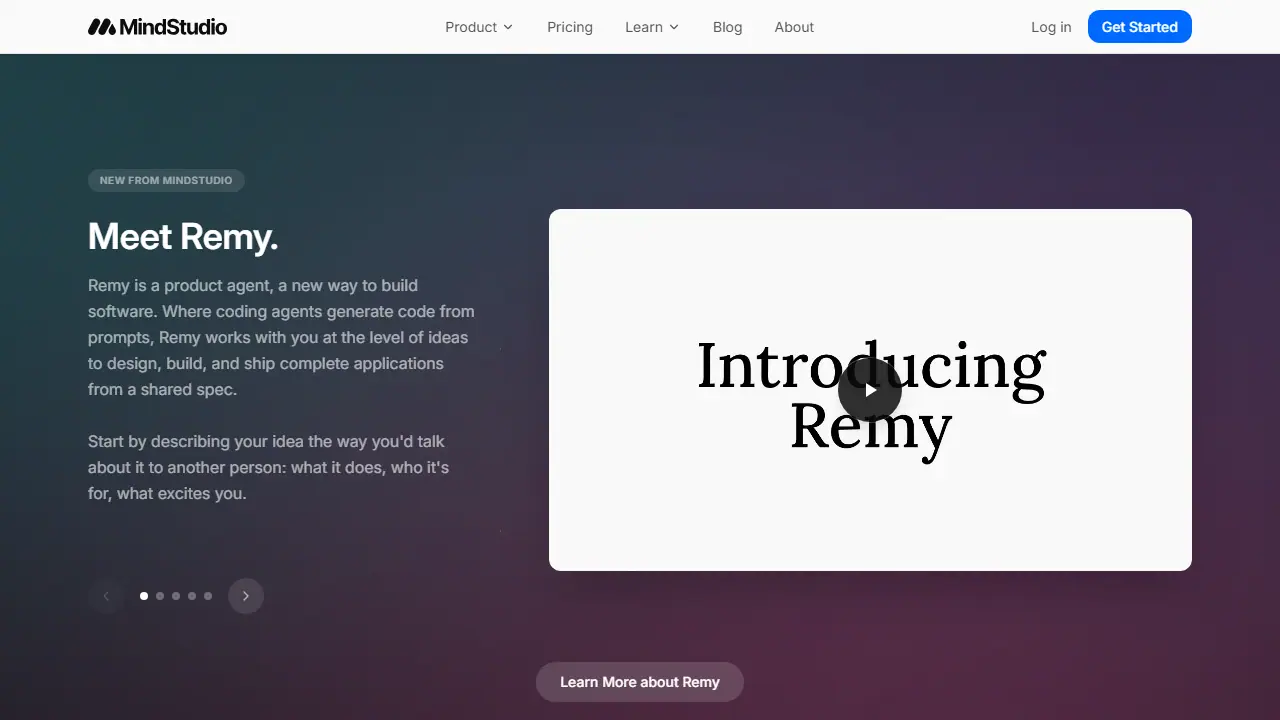
Task: Expand the Product dropdown menu
Action: (x=479, y=27)
